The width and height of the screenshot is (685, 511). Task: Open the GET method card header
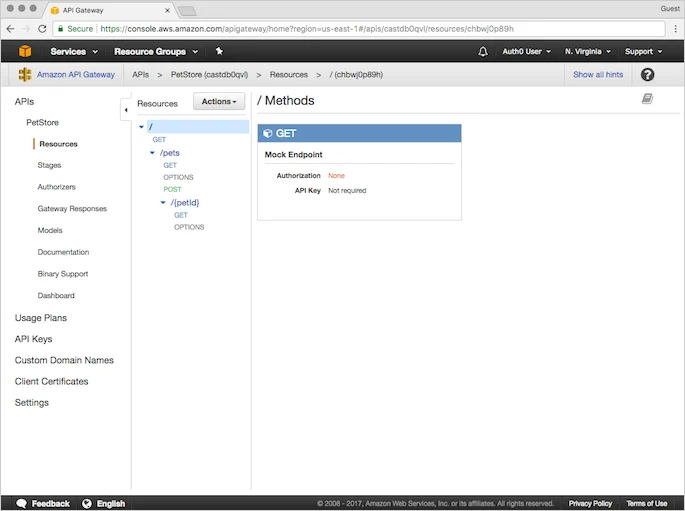click(x=360, y=133)
